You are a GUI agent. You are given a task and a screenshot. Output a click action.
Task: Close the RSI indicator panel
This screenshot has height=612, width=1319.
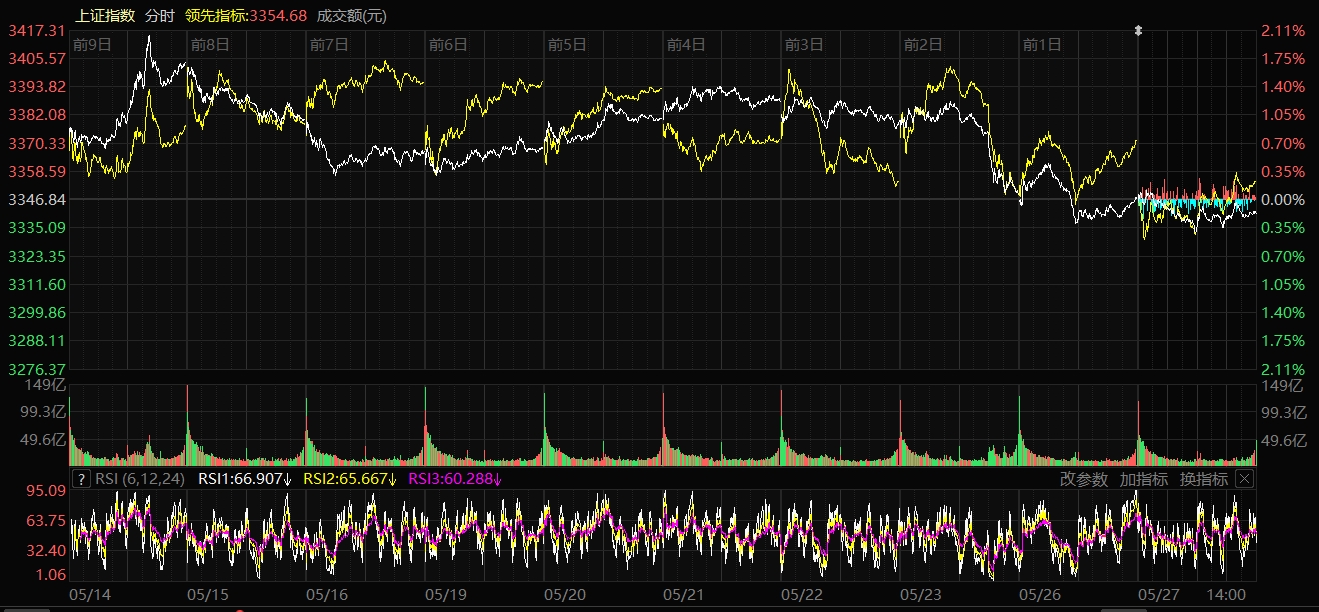pos(1244,479)
